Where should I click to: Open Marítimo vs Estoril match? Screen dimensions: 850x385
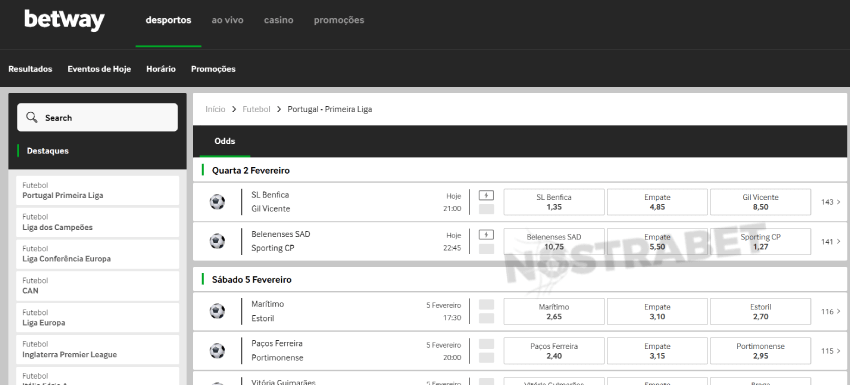[x=268, y=311]
